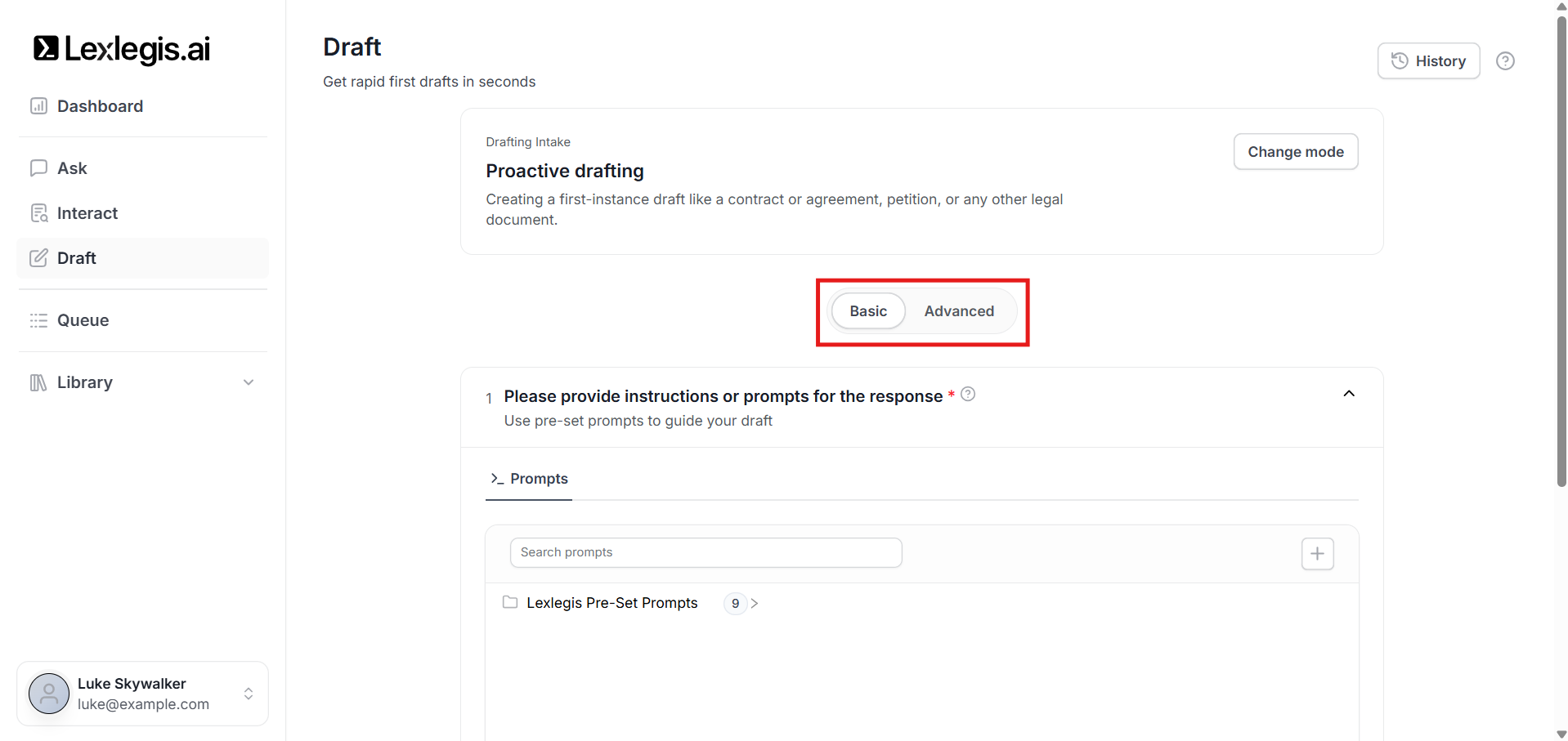Select the Basic mode toggle
This screenshot has width=1568, height=741.
[x=867, y=311]
